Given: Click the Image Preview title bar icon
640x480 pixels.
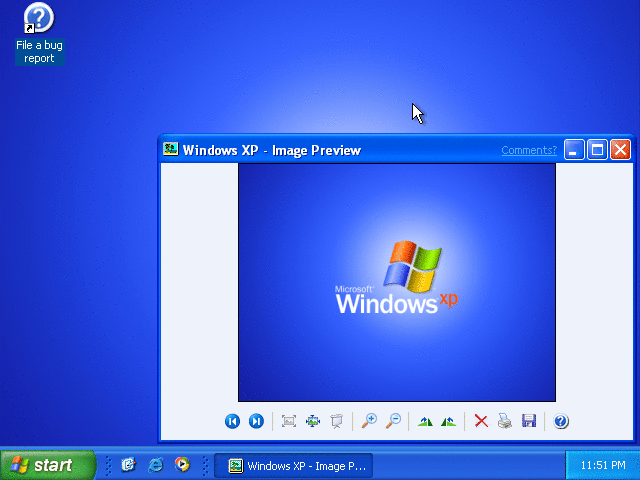Looking at the screenshot, I should (171, 149).
